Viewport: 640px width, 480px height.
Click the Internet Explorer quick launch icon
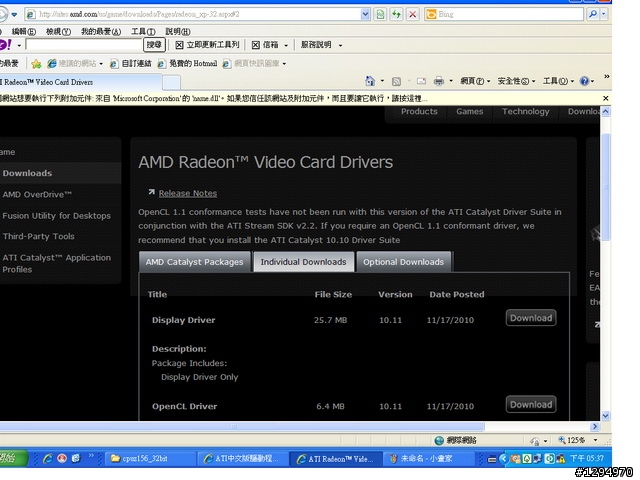coord(48,458)
